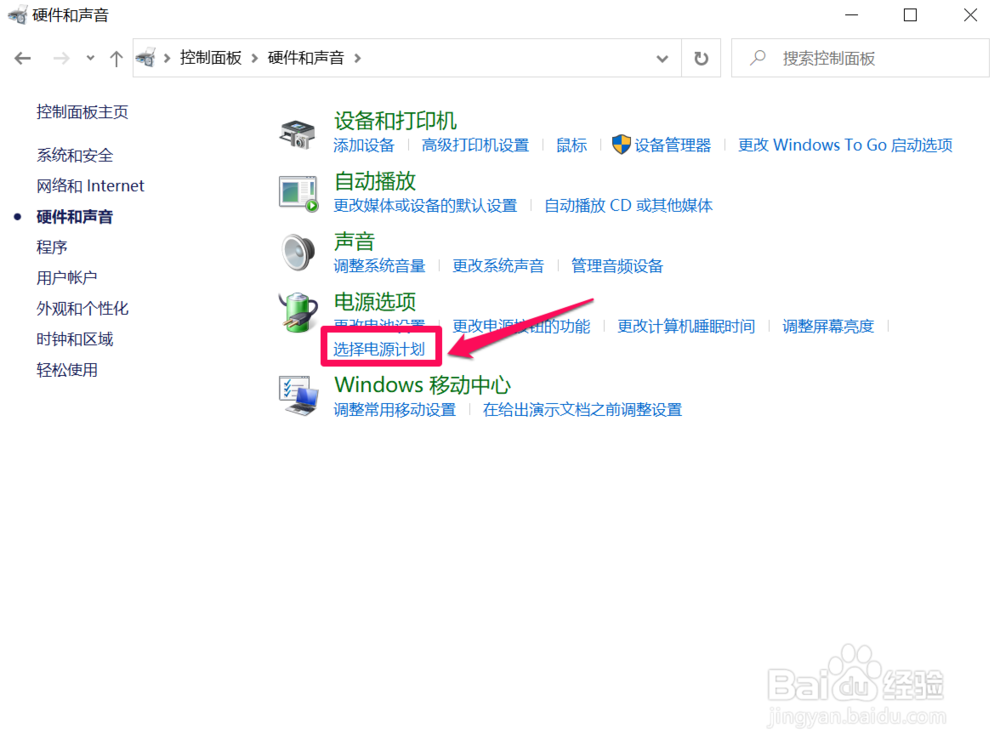Click 选择电源计划 link

tap(379, 349)
